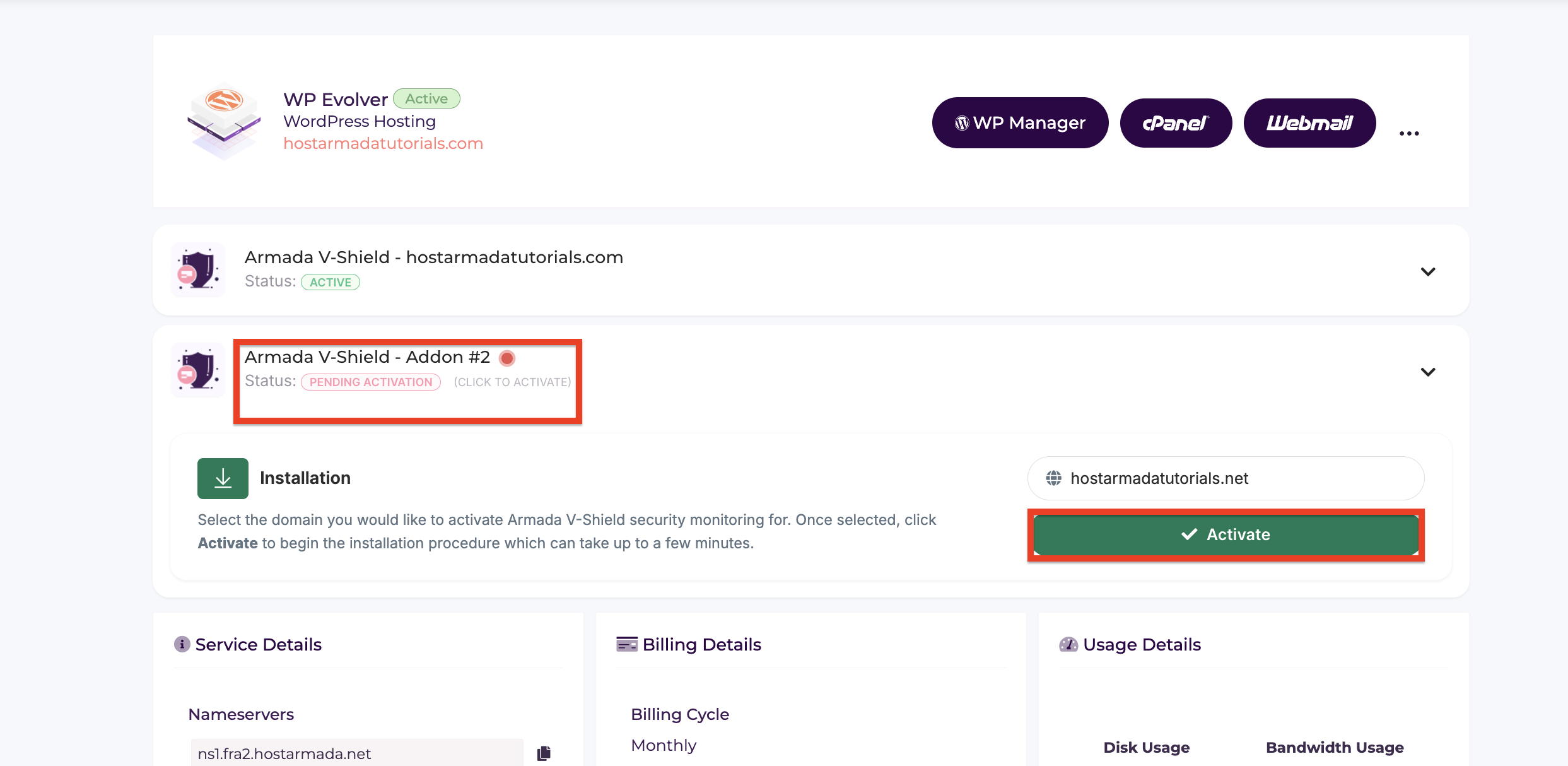Image resolution: width=1568 pixels, height=766 pixels.
Task: Click the Bandwidth Usage label
Action: coord(1335,748)
